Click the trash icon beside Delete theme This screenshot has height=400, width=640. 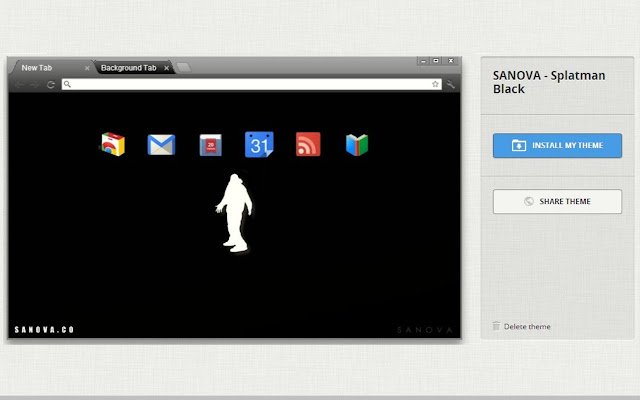pyautogui.click(x=496, y=326)
